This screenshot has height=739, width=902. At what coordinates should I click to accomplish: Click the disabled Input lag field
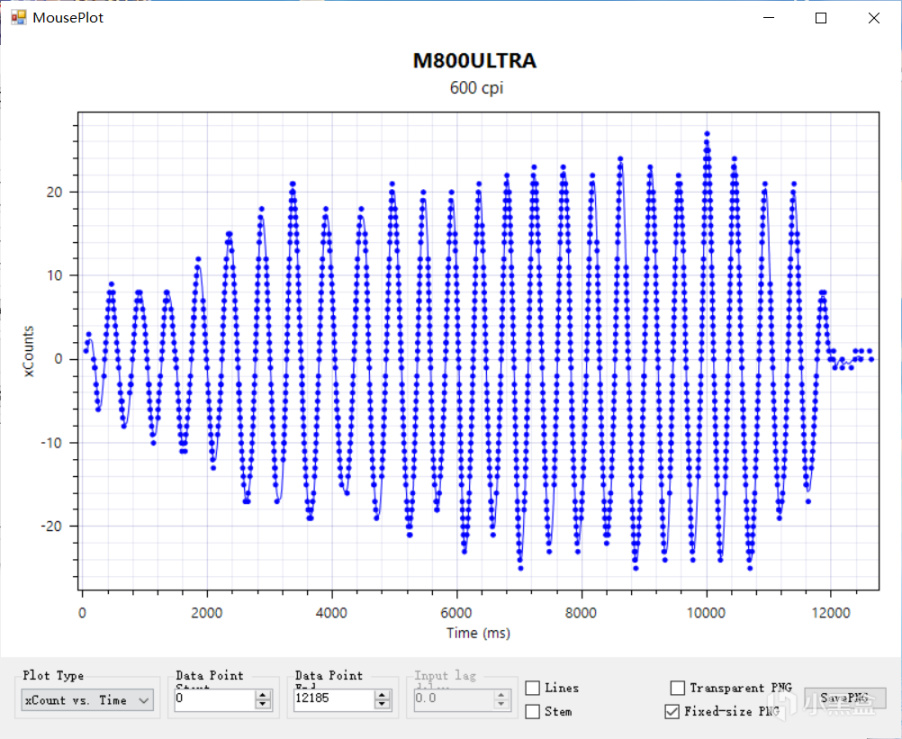coord(453,699)
